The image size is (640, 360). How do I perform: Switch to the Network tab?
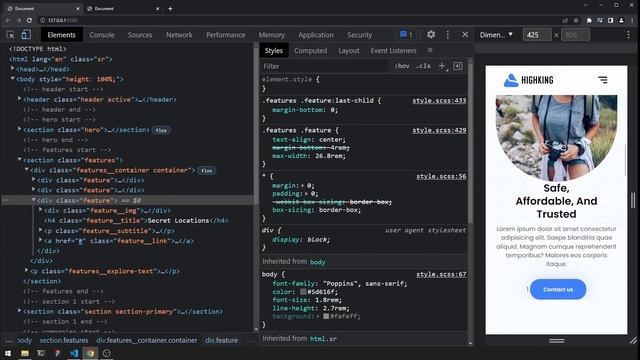179,35
